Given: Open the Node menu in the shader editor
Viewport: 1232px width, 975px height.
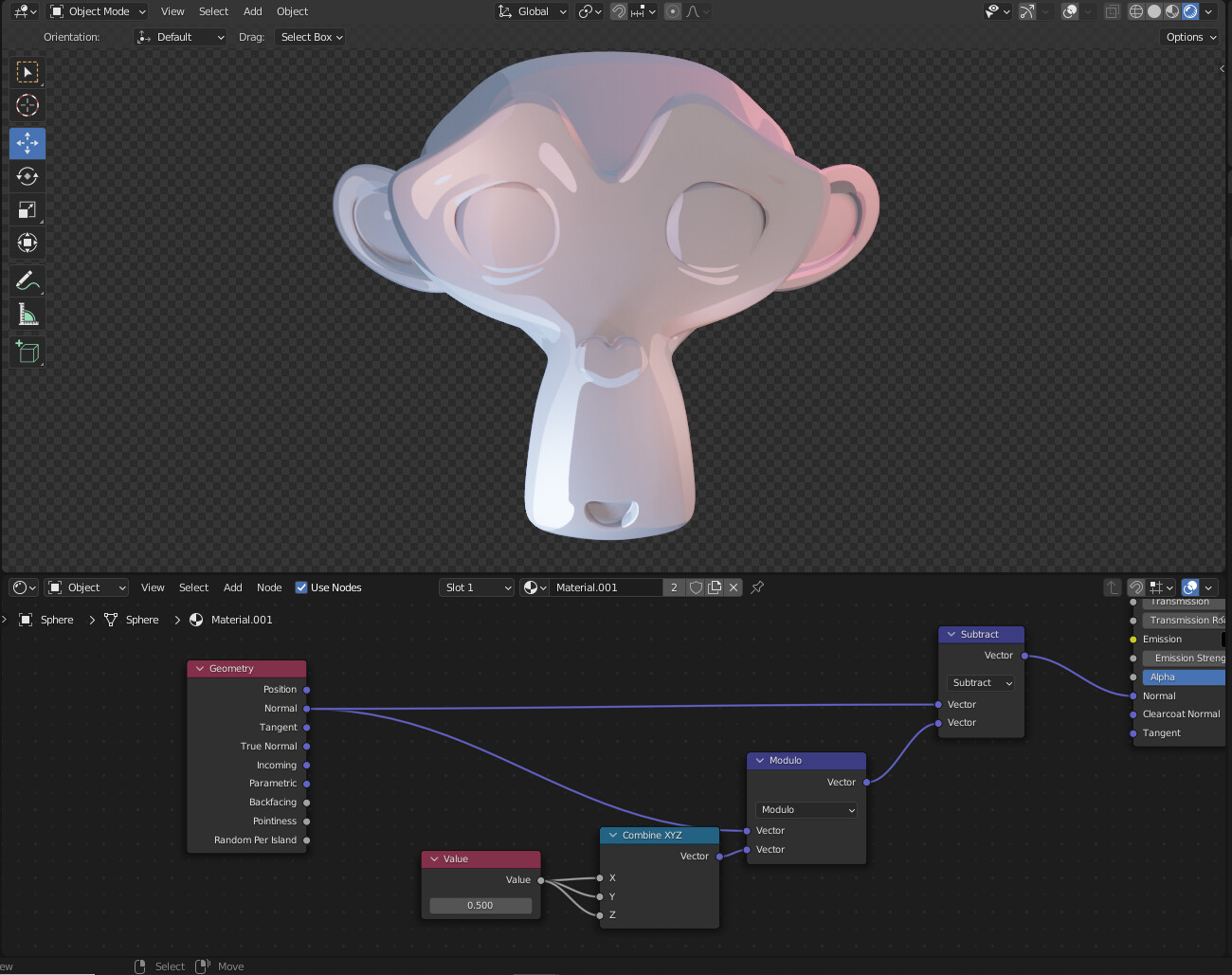Looking at the screenshot, I should [269, 587].
